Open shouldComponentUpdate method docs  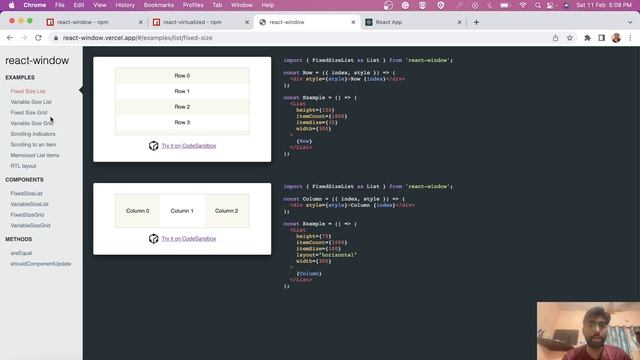point(41,264)
